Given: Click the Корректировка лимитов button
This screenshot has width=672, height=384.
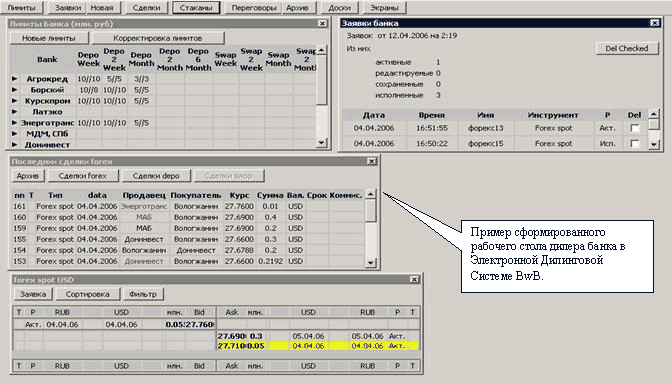Looking at the screenshot, I should (x=158, y=38).
